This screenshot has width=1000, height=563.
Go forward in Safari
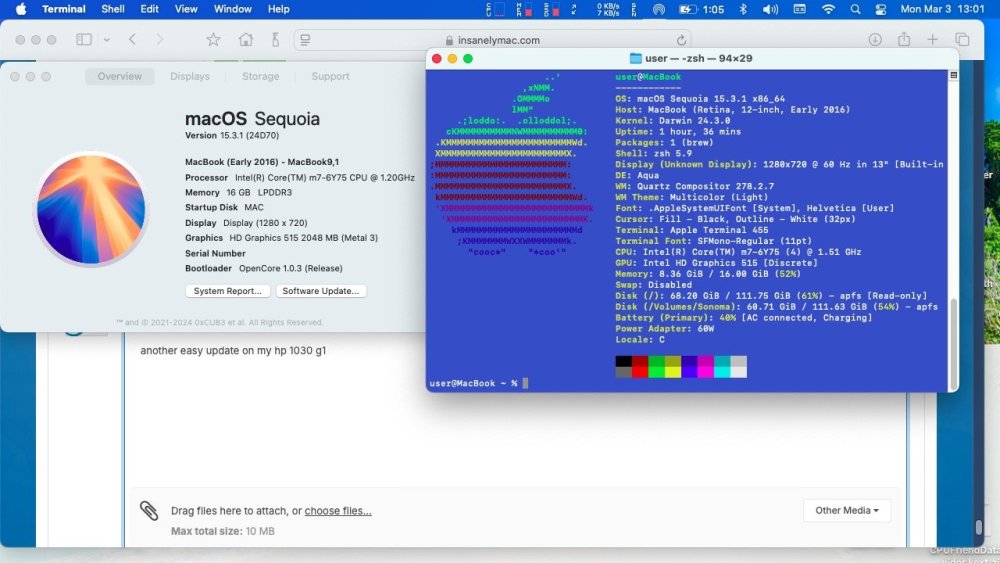click(x=159, y=40)
